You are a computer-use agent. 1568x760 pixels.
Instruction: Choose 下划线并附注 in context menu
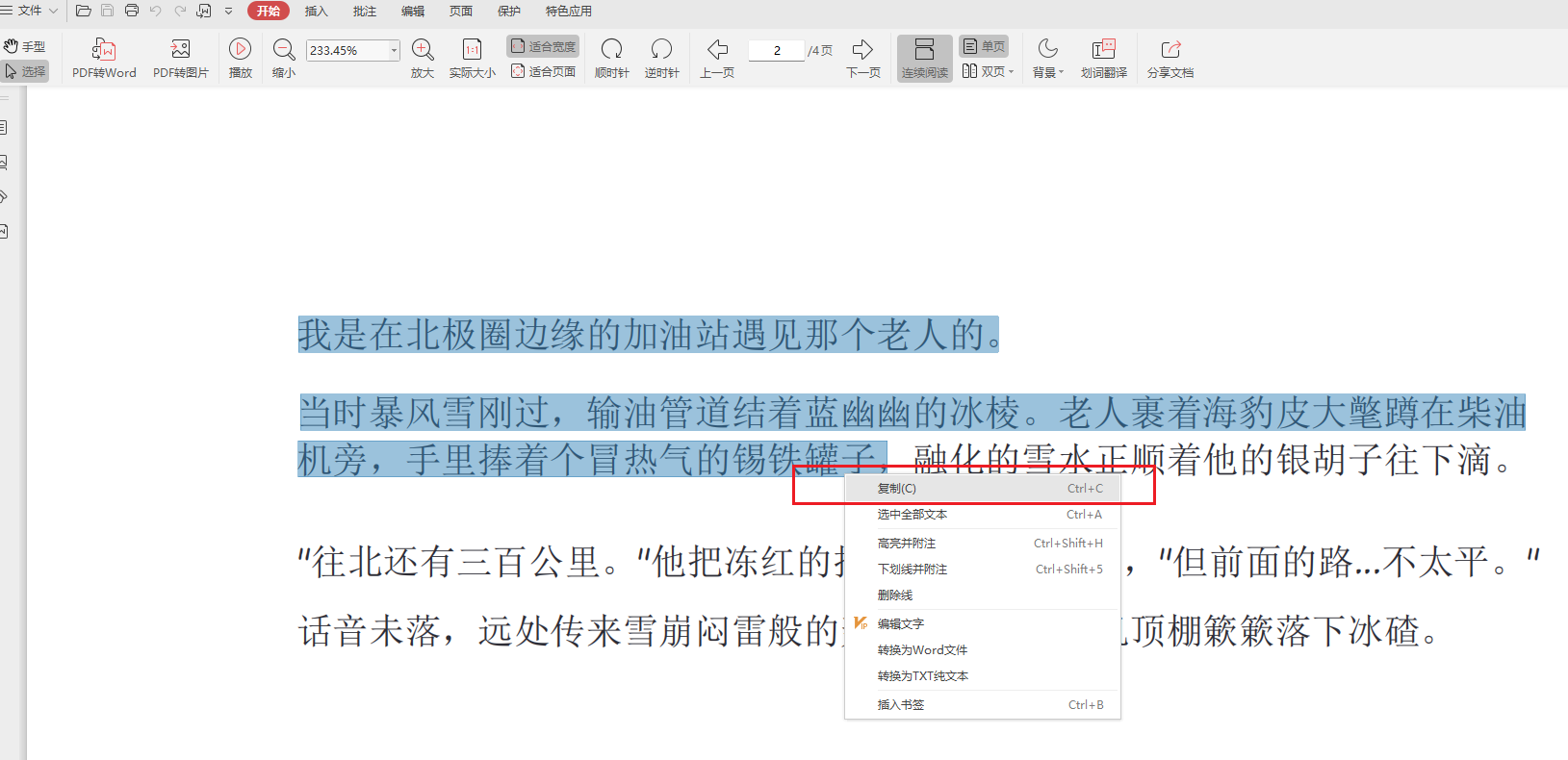tap(983, 570)
